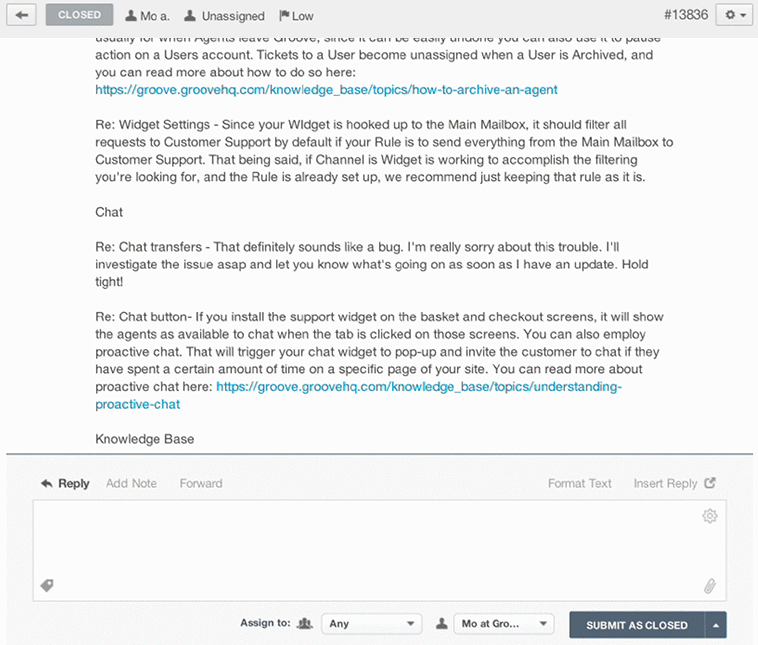Click Format Text option

pos(579,483)
